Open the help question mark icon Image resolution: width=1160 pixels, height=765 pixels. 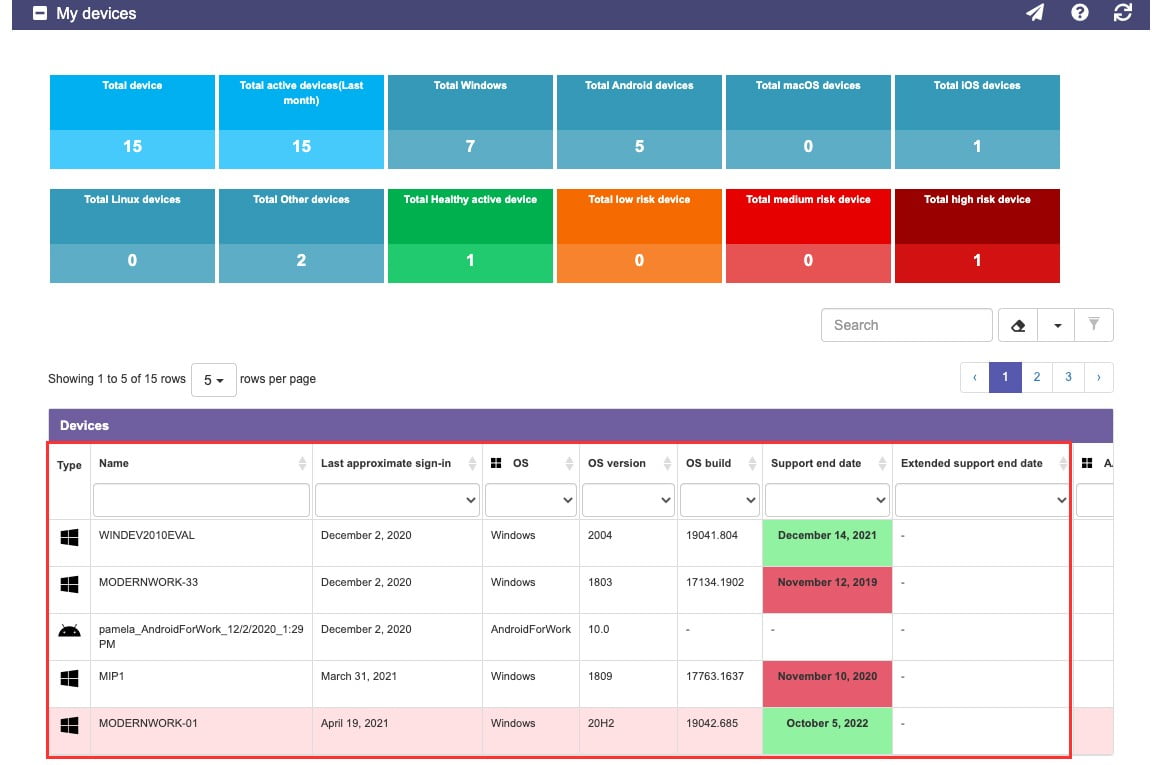(x=1079, y=13)
